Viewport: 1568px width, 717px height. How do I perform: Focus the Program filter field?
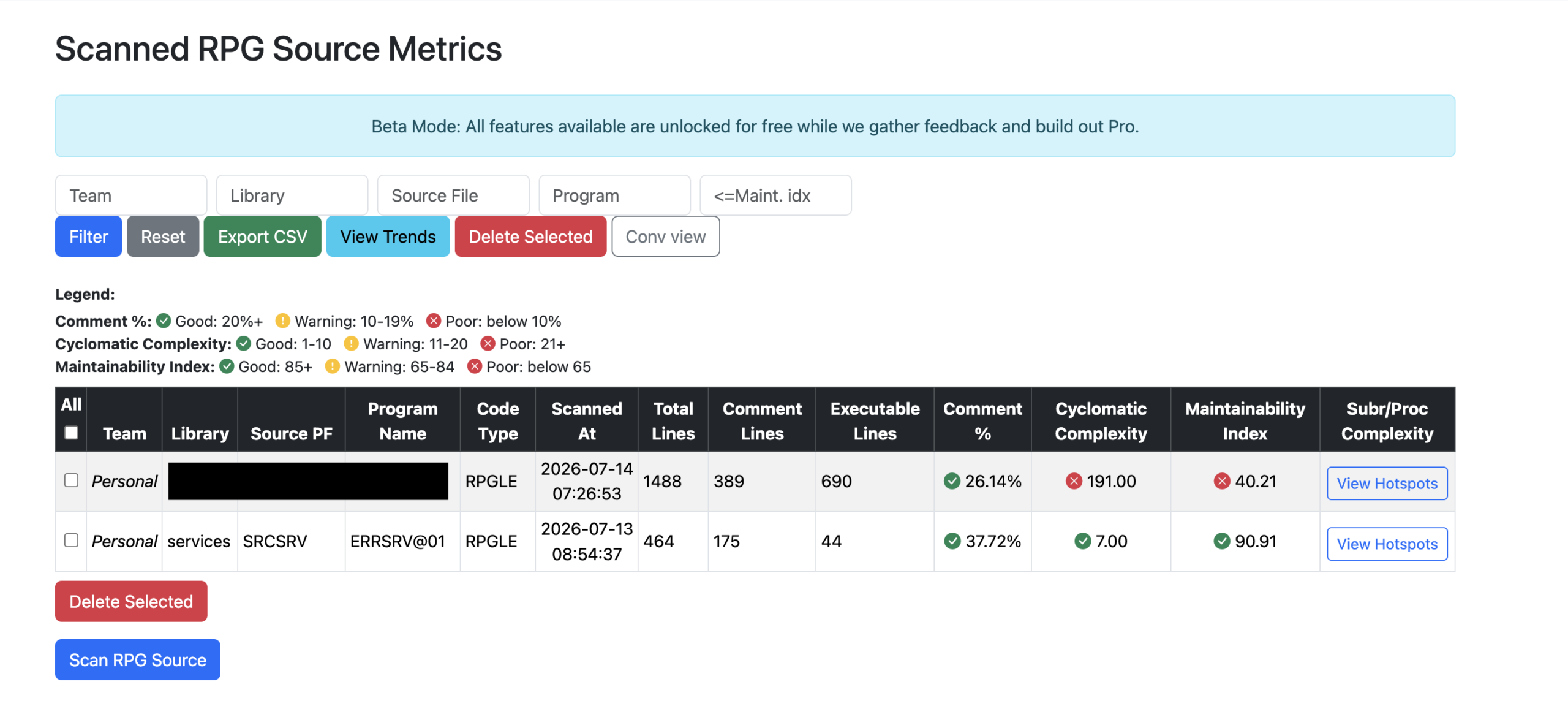[x=614, y=195]
